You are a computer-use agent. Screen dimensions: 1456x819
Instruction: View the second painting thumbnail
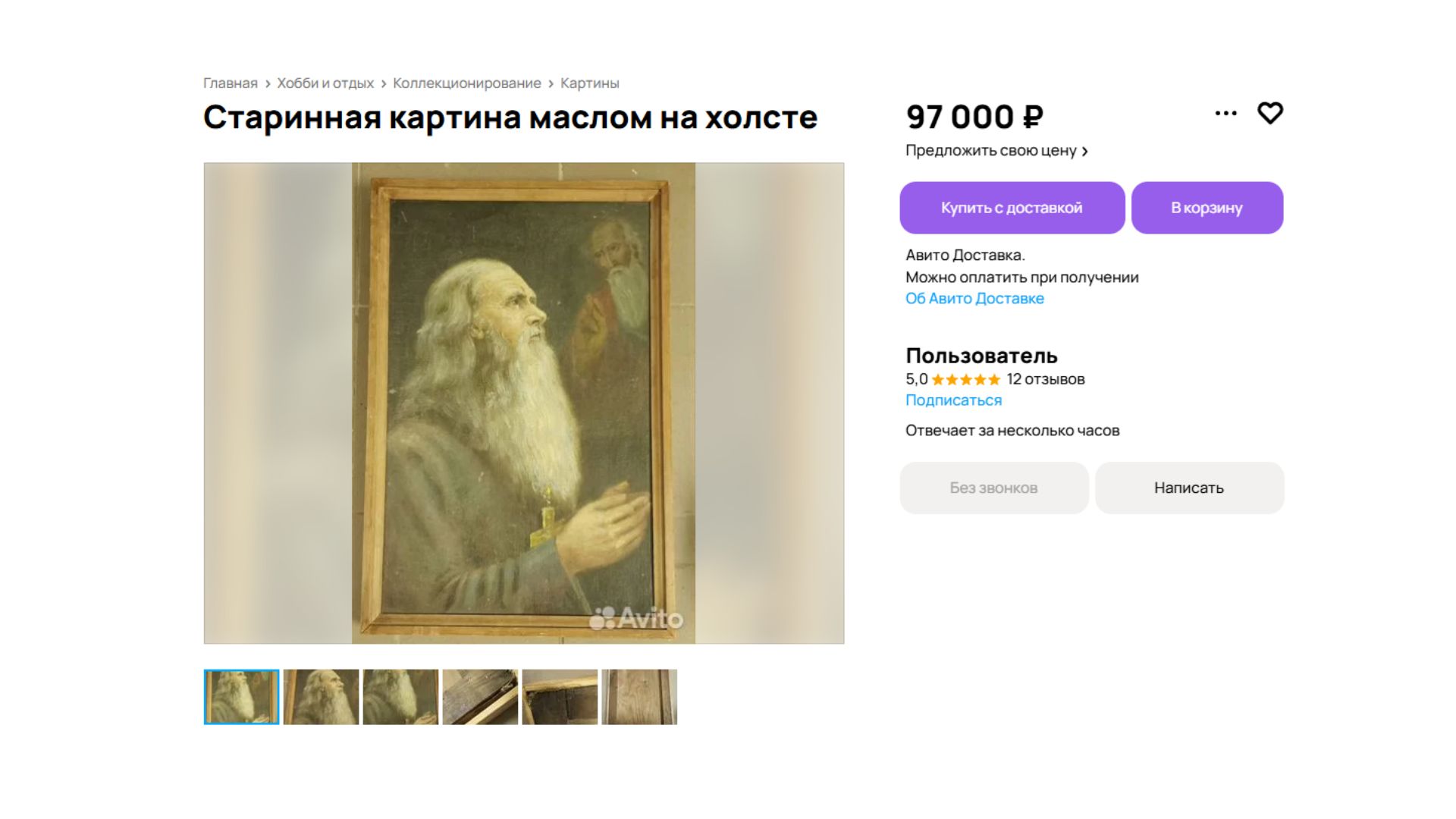pos(321,697)
